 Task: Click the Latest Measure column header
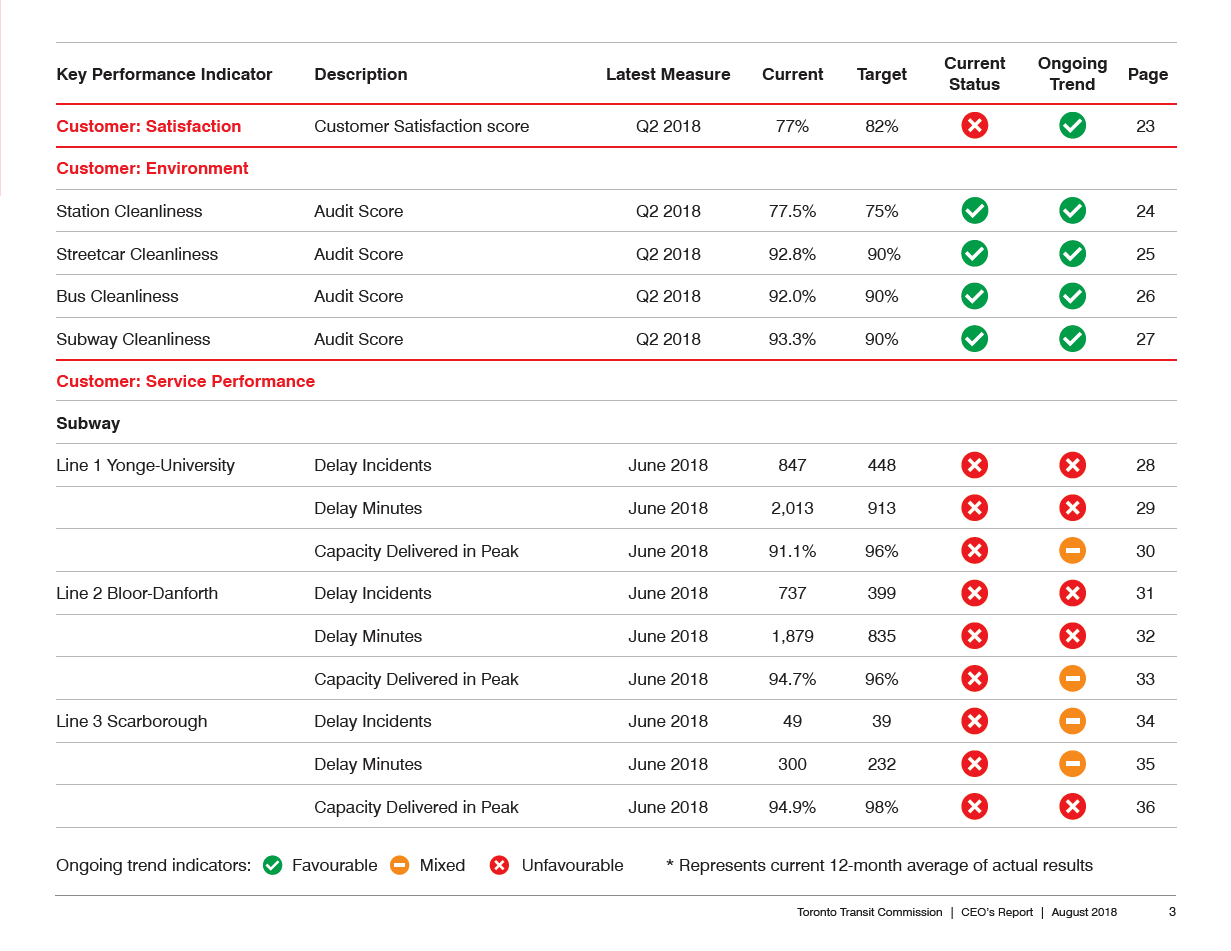coord(668,74)
